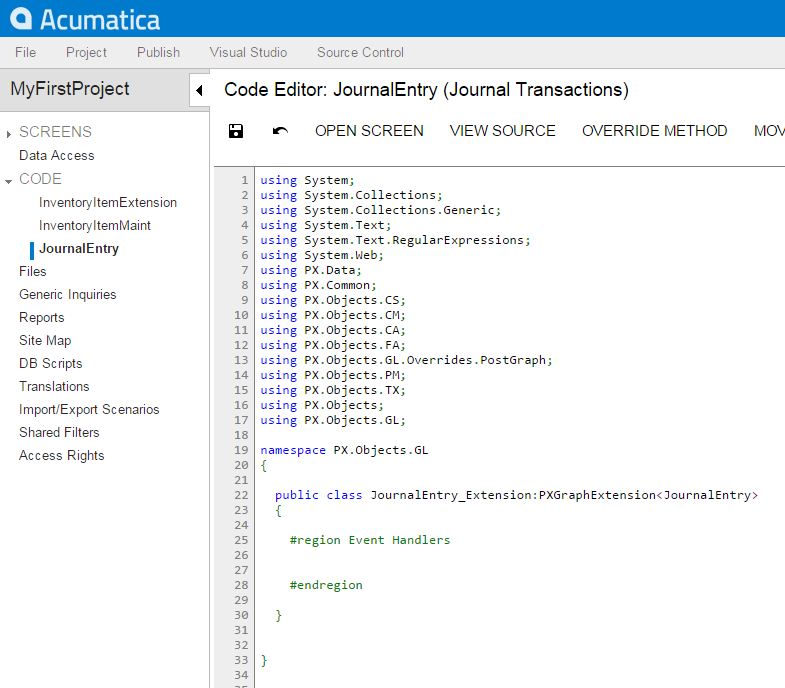Open the Visual Studio menu
Image resolution: width=785 pixels, height=688 pixels.
click(248, 52)
